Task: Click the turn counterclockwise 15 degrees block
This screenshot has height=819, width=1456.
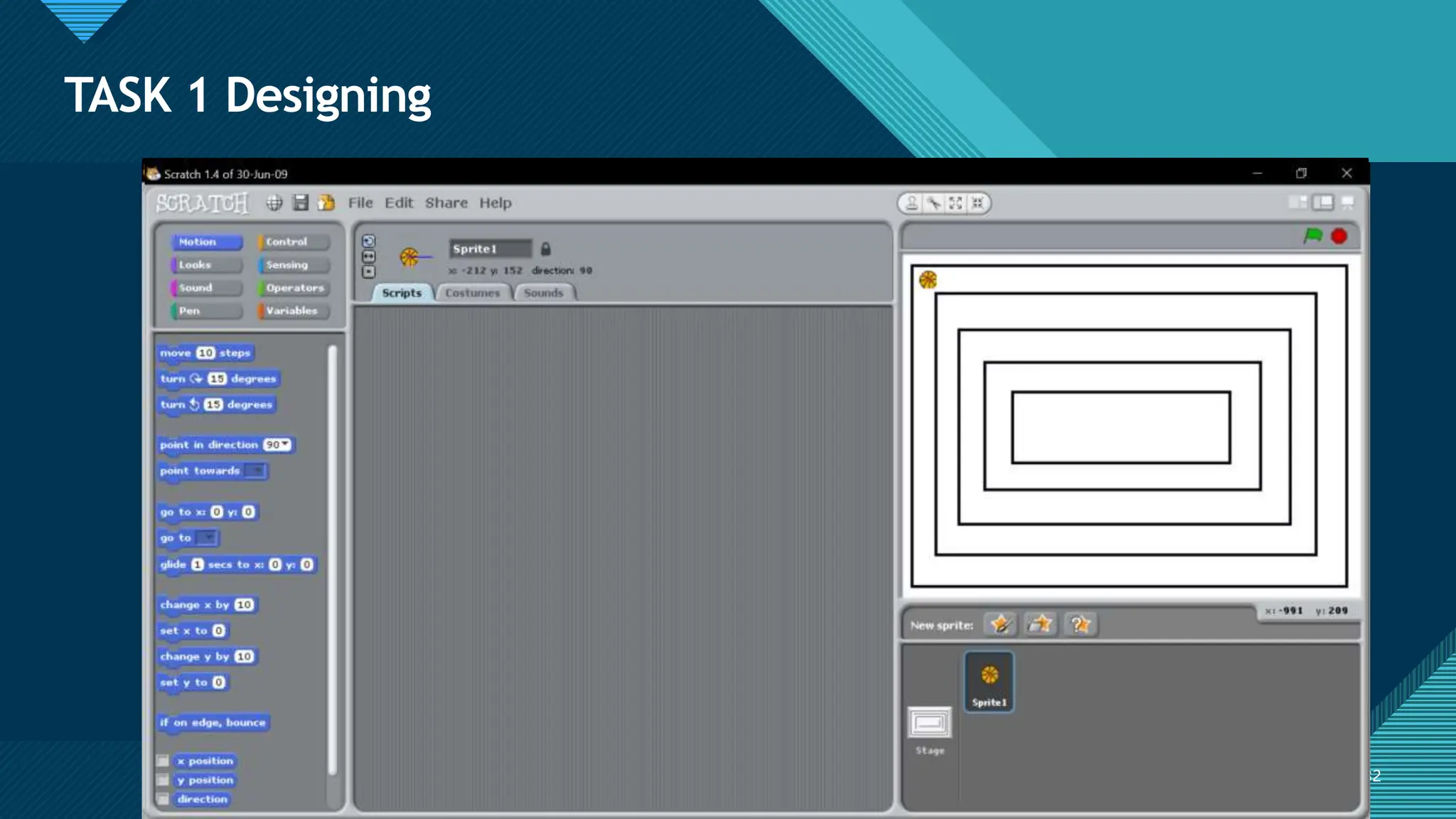Action: (x=217, y=405)
